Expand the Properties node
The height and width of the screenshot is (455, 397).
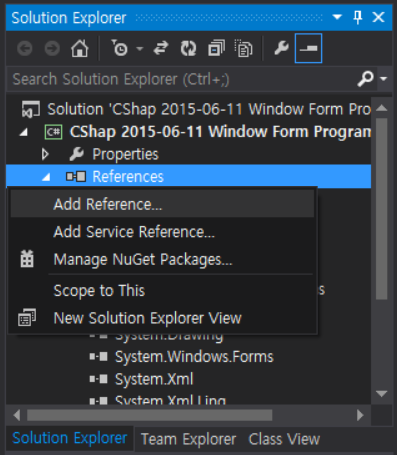(x=45, y=154)
